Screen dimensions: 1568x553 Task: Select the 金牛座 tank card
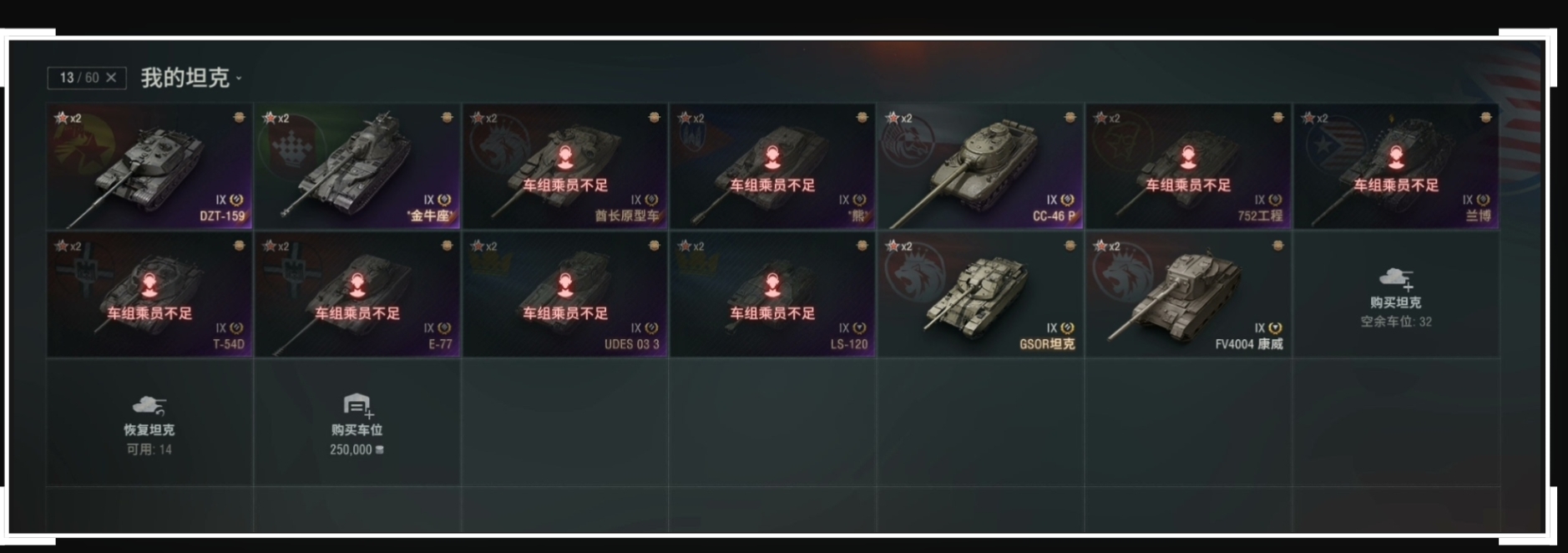(x=357, y=166)
